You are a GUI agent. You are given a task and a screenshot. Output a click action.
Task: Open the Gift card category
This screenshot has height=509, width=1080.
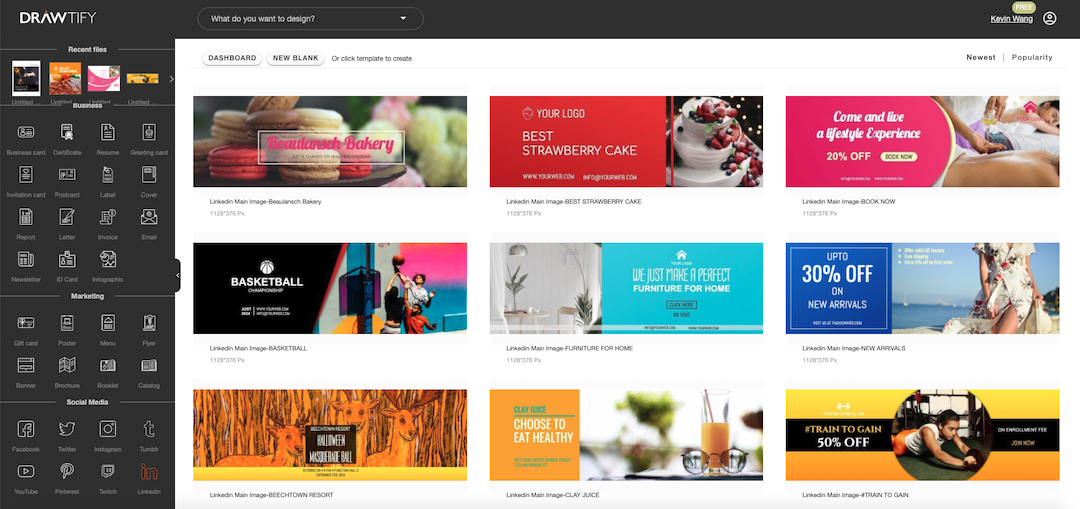click(25, 323)
